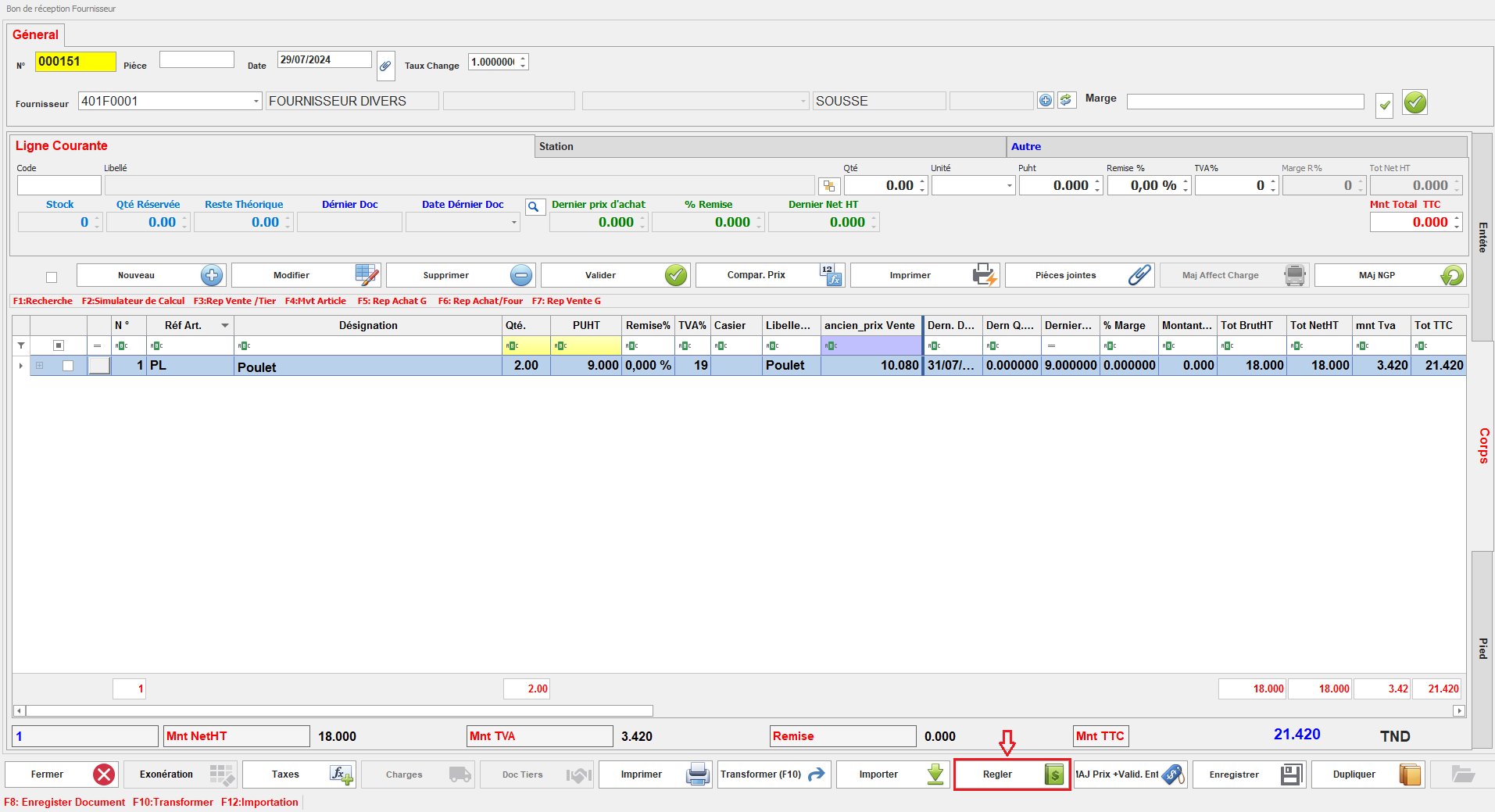Click the Désignation column header
The height and width of the screenshot is (812, 1495).
pyautogui.click(x=368, y=326)
